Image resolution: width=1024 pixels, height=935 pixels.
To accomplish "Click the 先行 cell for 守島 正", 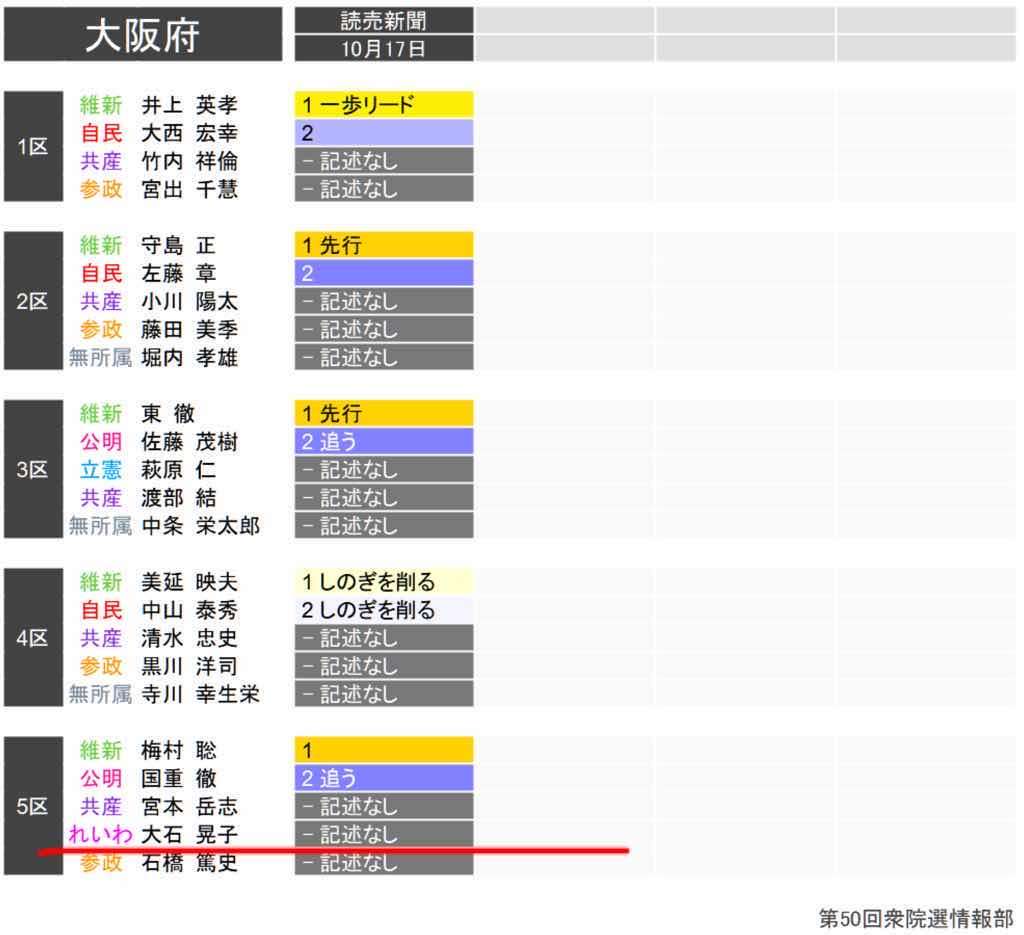I will pyautogui.click(x=383, y=245).
